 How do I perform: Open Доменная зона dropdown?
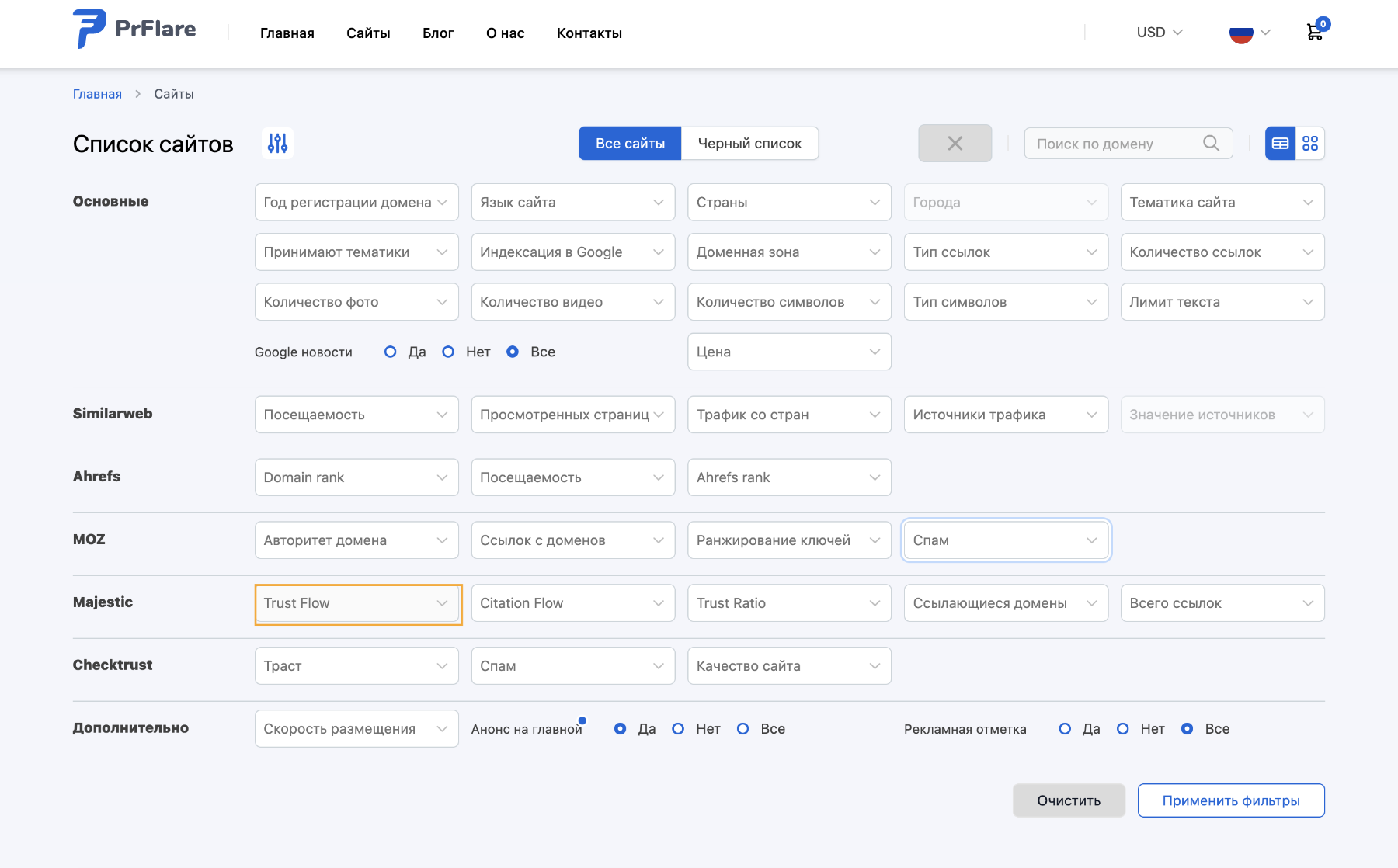(x=789, y=252)
